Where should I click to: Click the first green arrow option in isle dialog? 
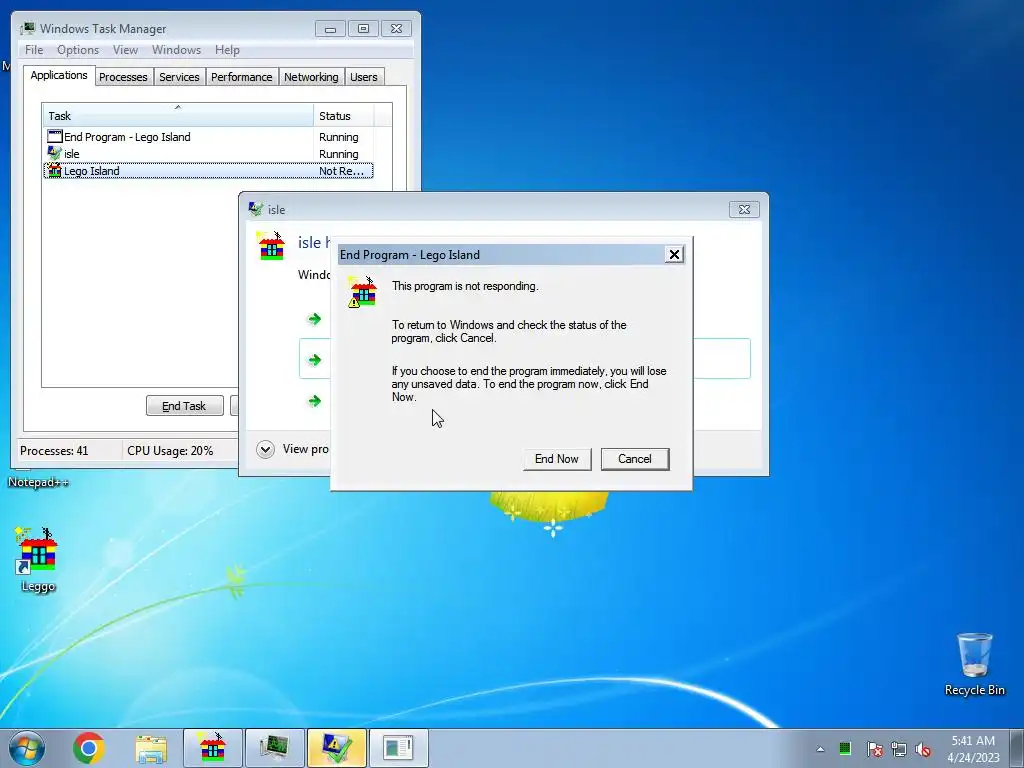tap(315, 319)
